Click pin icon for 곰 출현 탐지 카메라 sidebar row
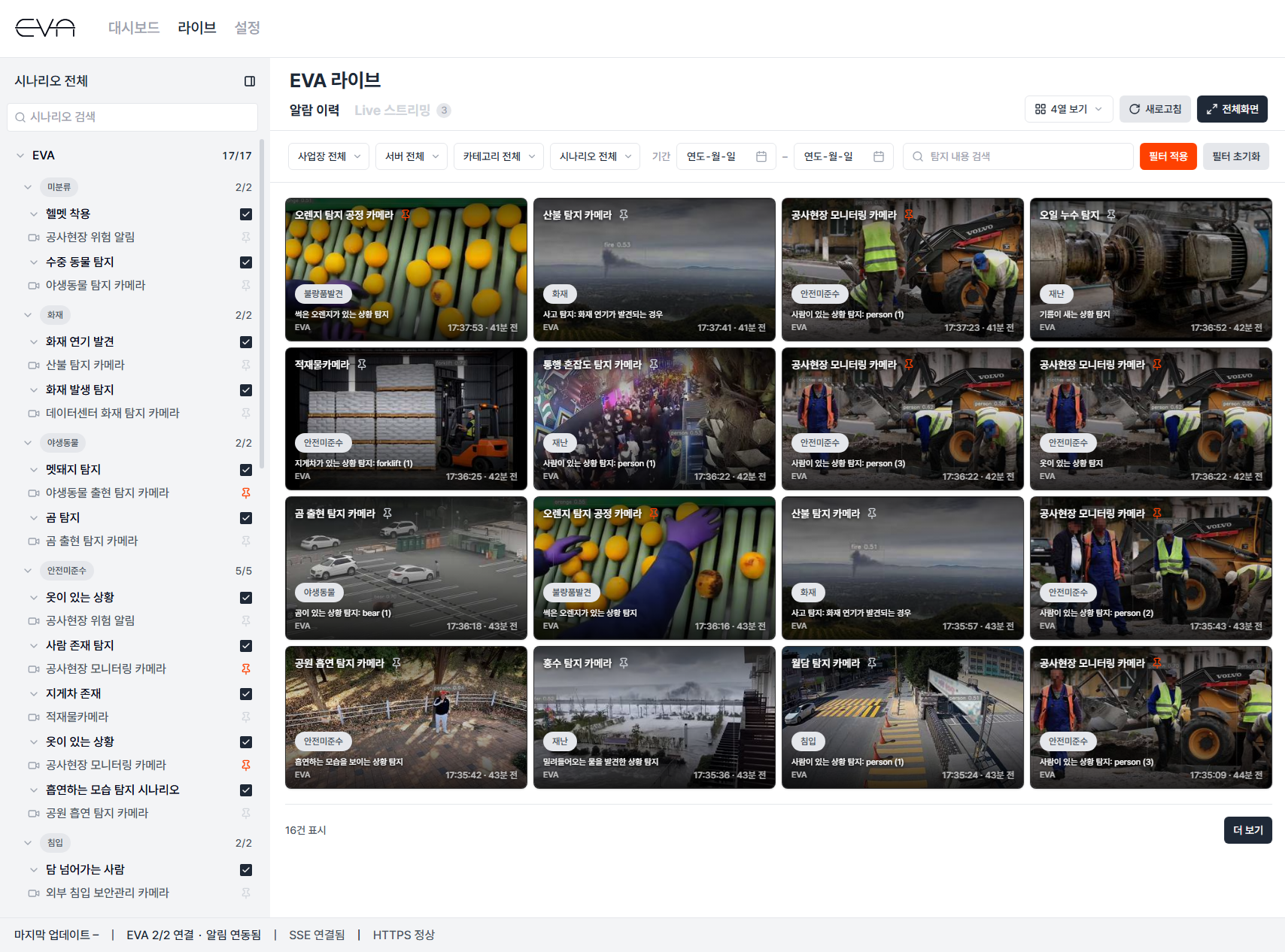The height and width of the screenshot is (952, 1285). coord(246,541)
